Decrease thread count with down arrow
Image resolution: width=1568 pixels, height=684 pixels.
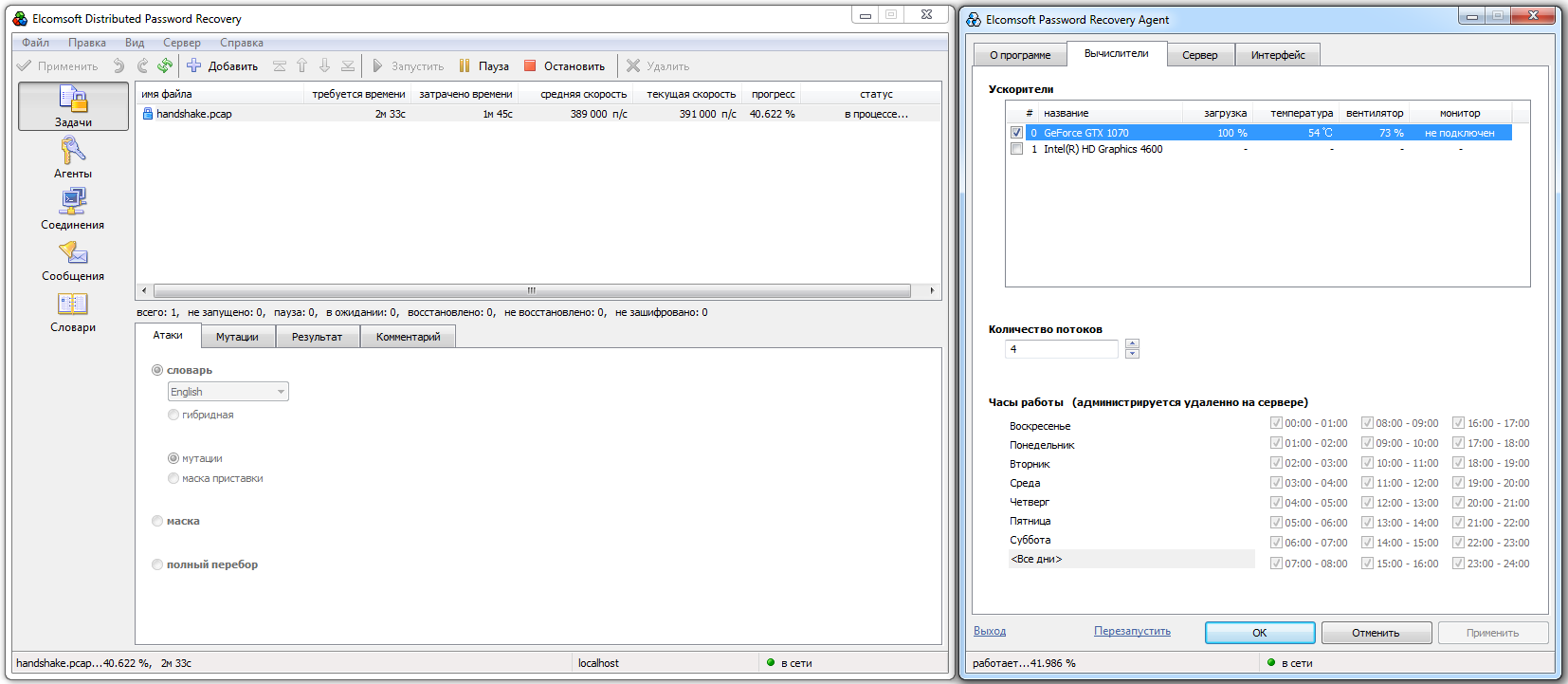pyautogui.click(x=1132, y=354)
